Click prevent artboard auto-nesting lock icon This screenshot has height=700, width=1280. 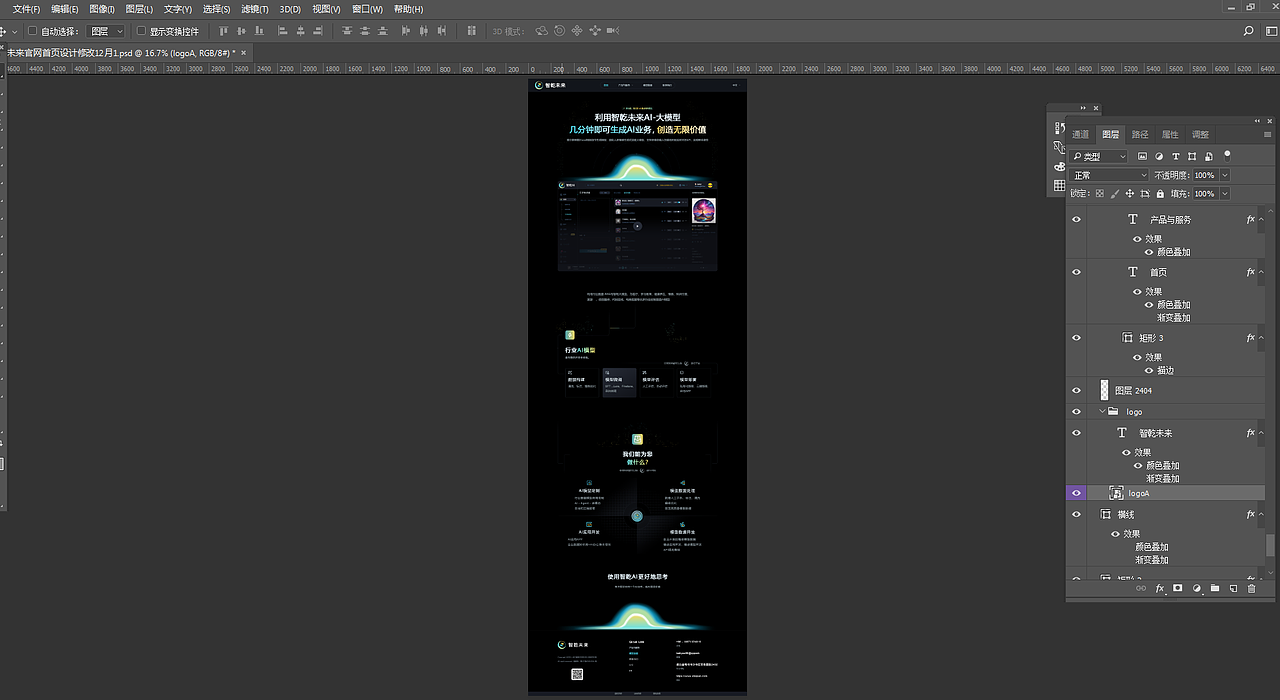point(1145,194)
